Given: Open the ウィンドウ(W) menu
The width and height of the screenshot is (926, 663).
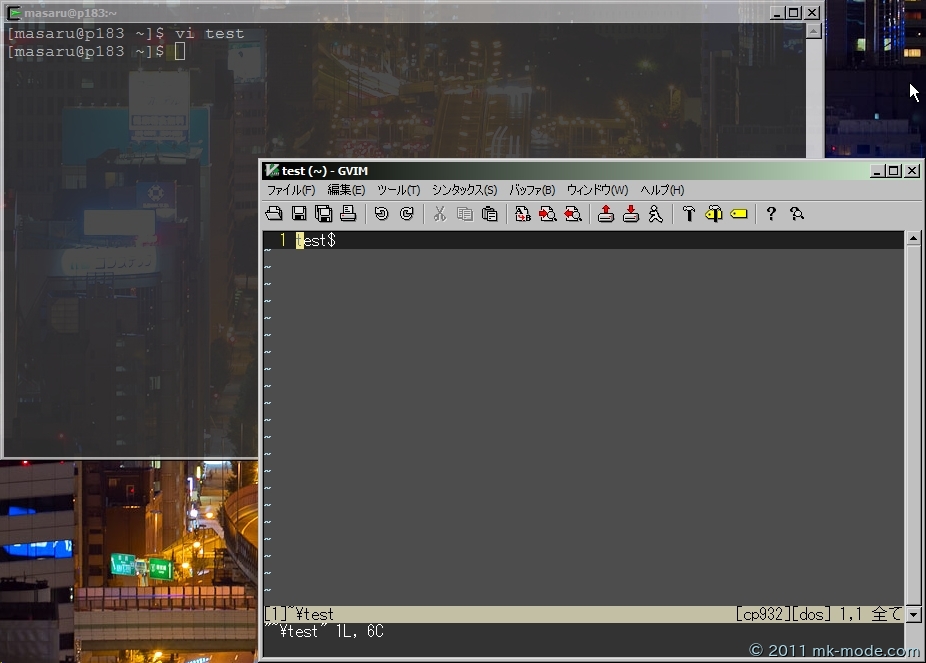Looking at the screenshot, I should 597,190.
